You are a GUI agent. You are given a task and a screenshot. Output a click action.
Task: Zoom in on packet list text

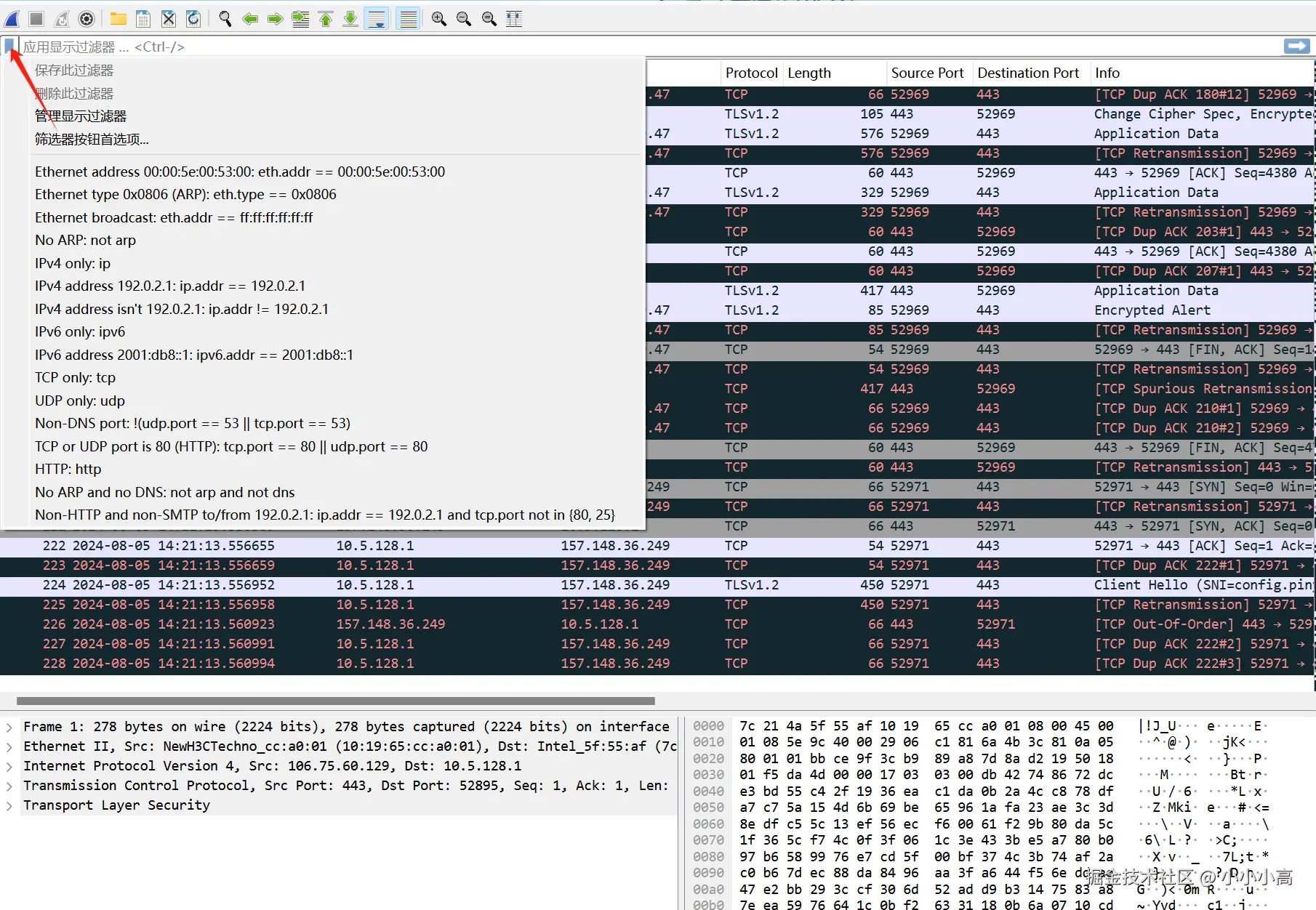438,19
